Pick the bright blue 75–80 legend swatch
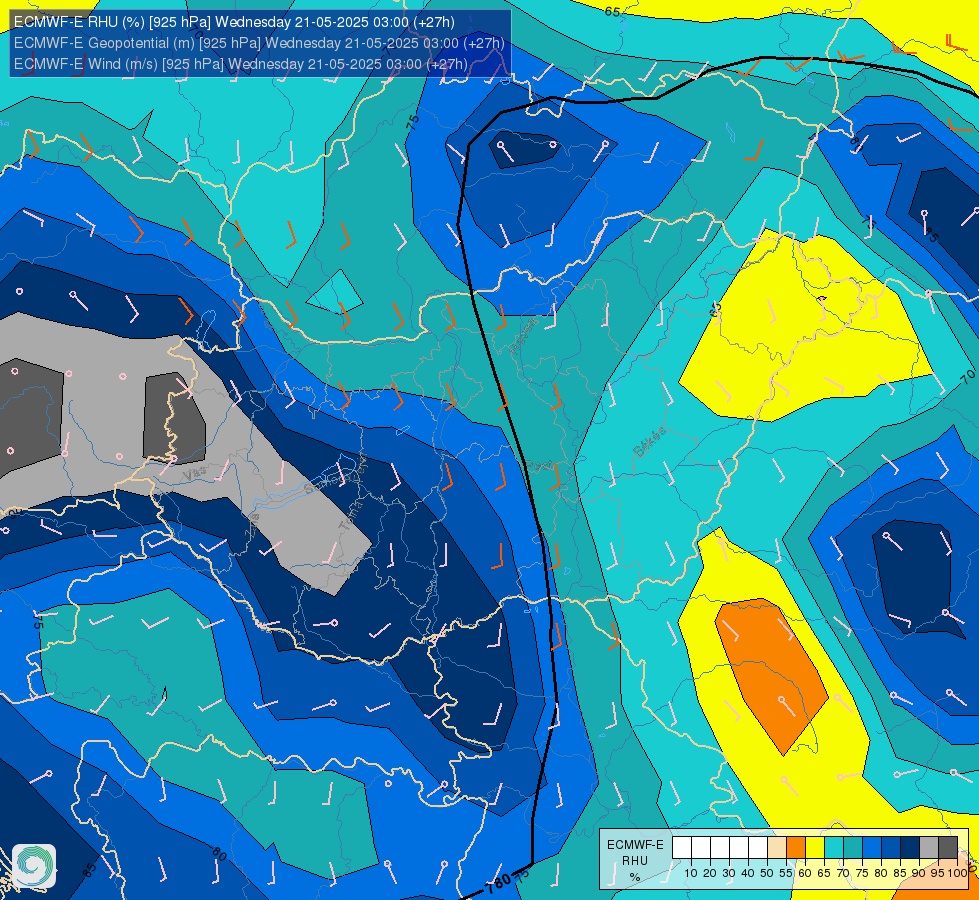Image resolution: width=979 pixels, height=900 pixels. click(872, 847)
